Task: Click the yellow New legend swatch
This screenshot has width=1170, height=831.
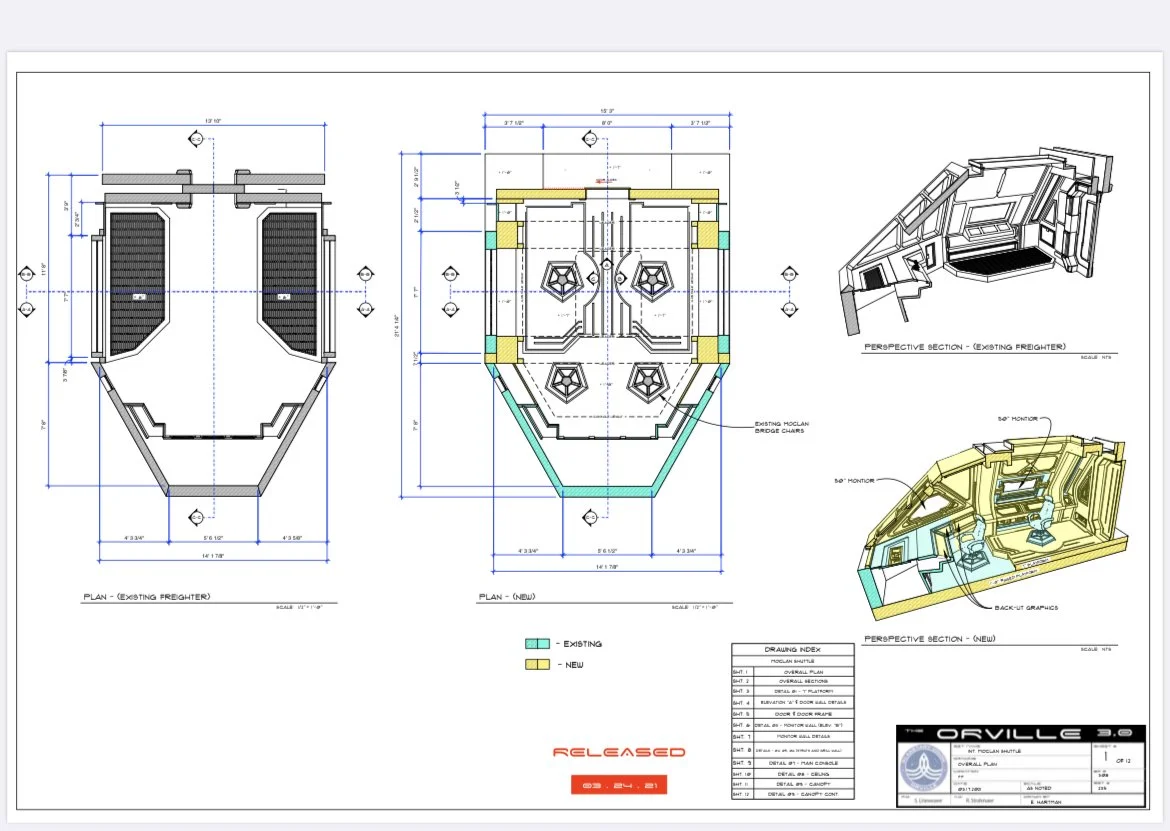Action: pyautogui.click(x=537, y=664)
